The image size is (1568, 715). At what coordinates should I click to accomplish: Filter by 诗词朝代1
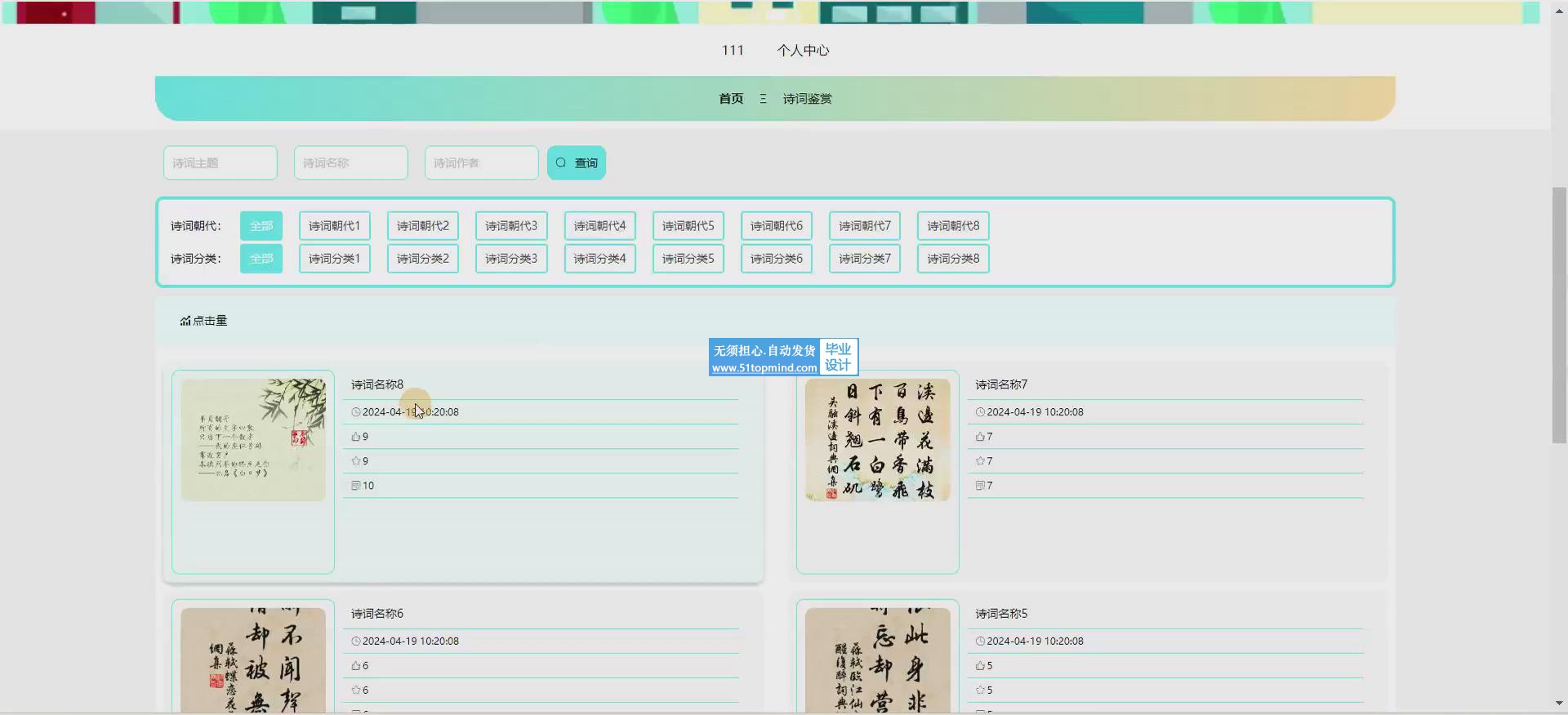click(335, 226)
